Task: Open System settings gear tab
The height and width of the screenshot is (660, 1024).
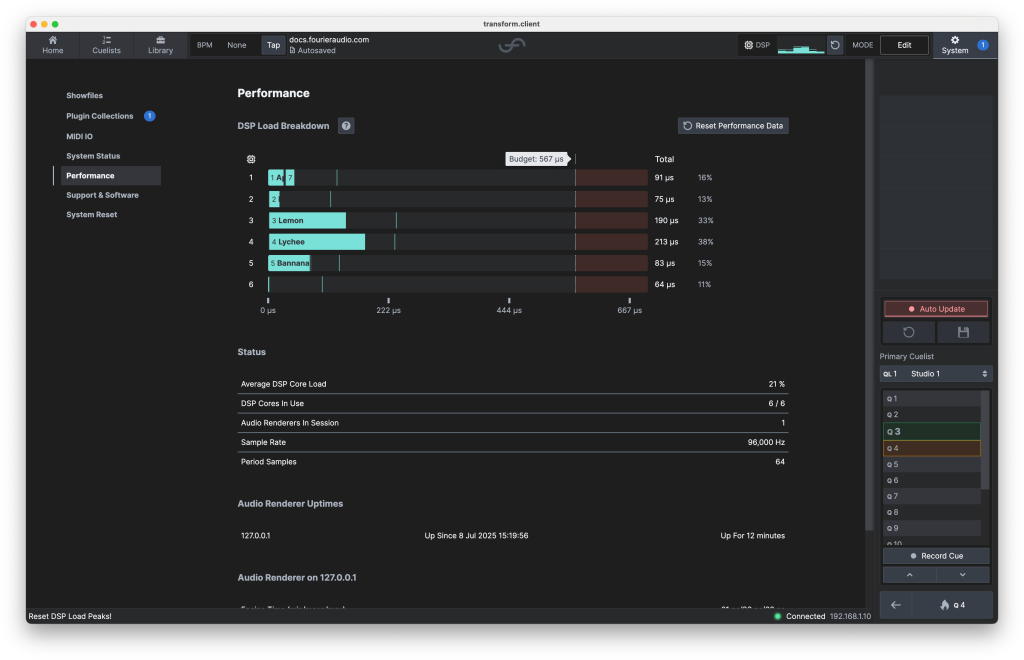Action: (x=955, y=45)
